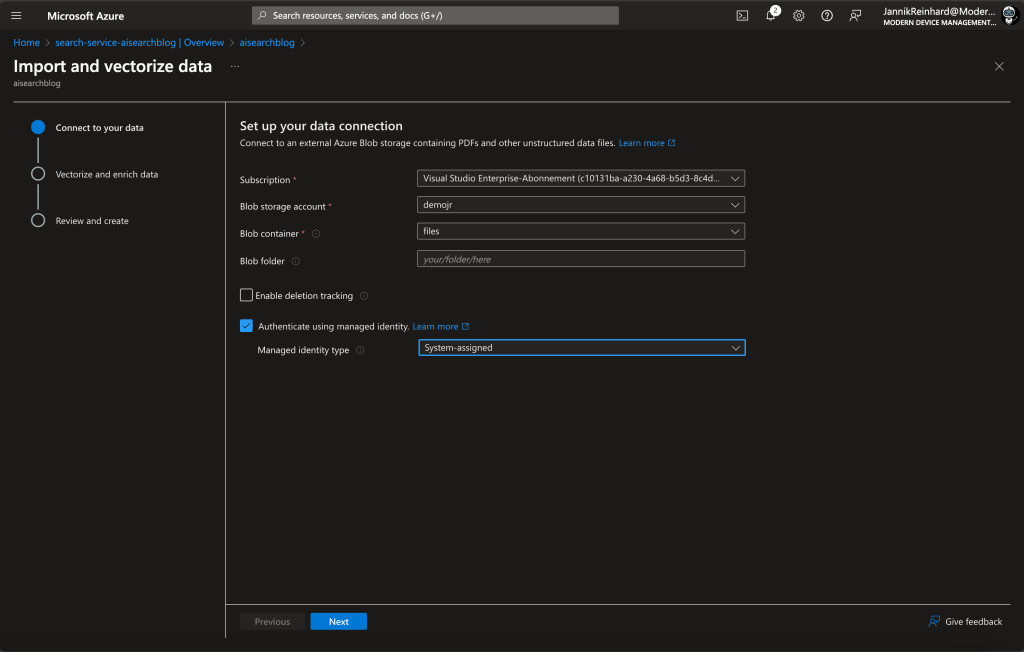The height and width of the screenshot is (652, 1024).
Task: Enable deletion tracking checkbox
Action: (246, 295)
